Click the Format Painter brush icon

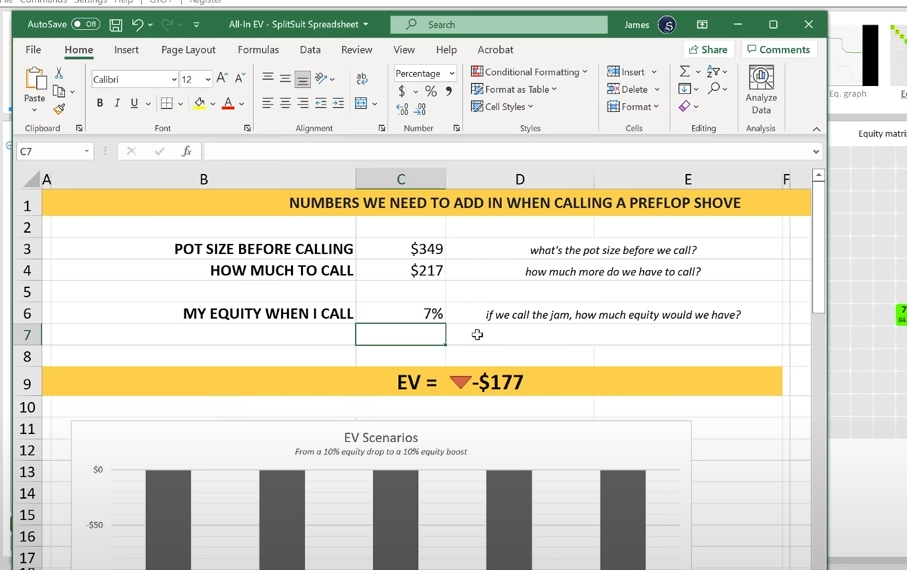[x=59, y=109]
